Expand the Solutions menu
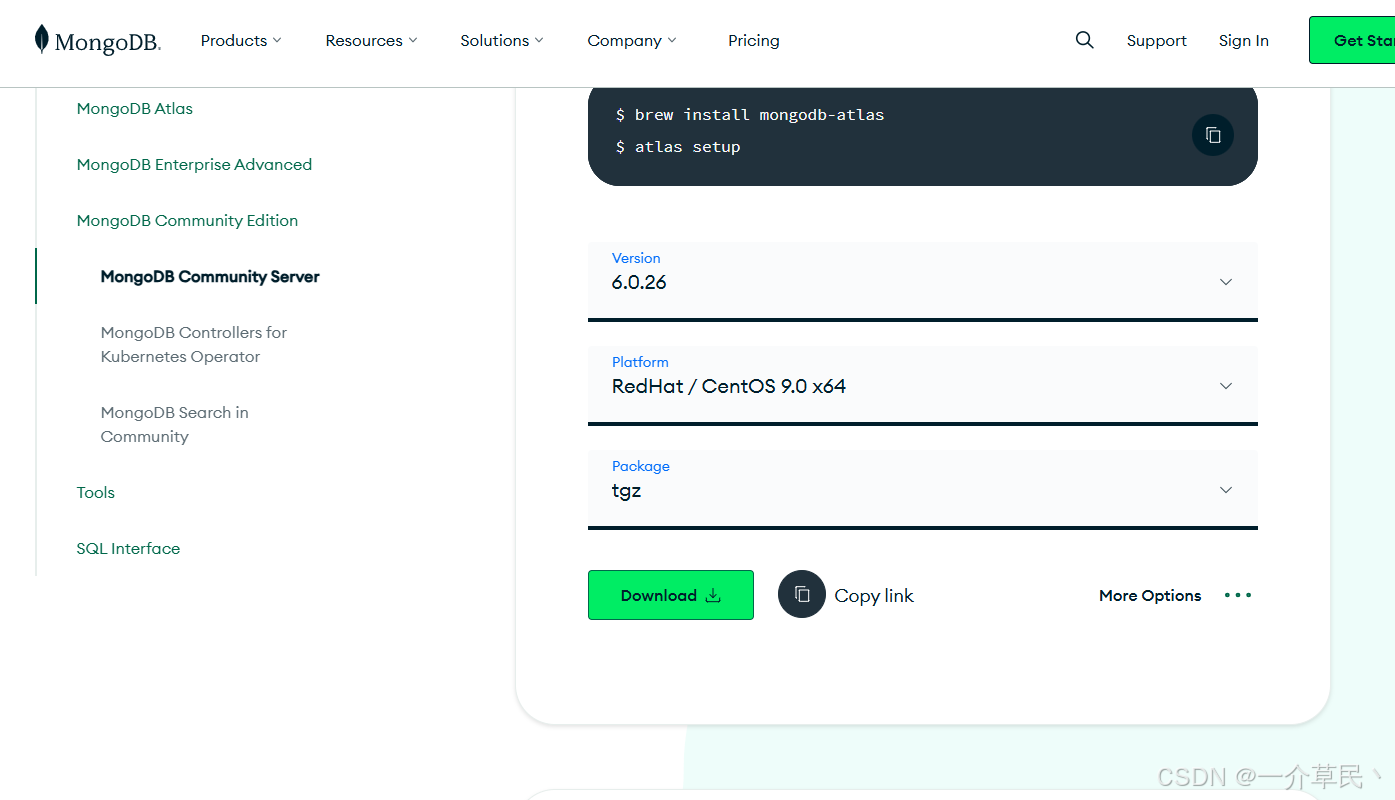This screenshot has height=800, width=1395. coord(502,40)
